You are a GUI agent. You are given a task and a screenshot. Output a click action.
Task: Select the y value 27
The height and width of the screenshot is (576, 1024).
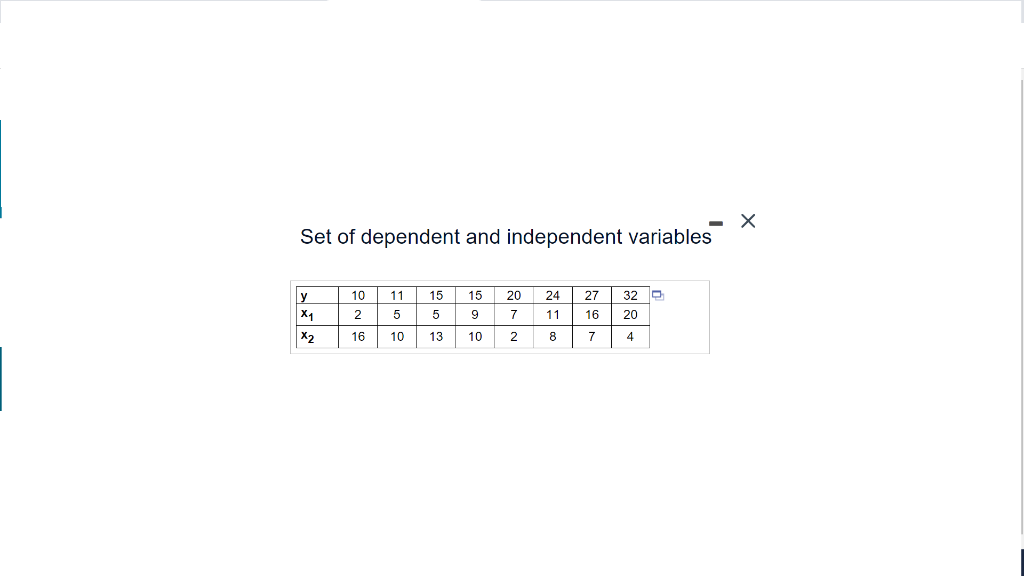click(591, 295)
